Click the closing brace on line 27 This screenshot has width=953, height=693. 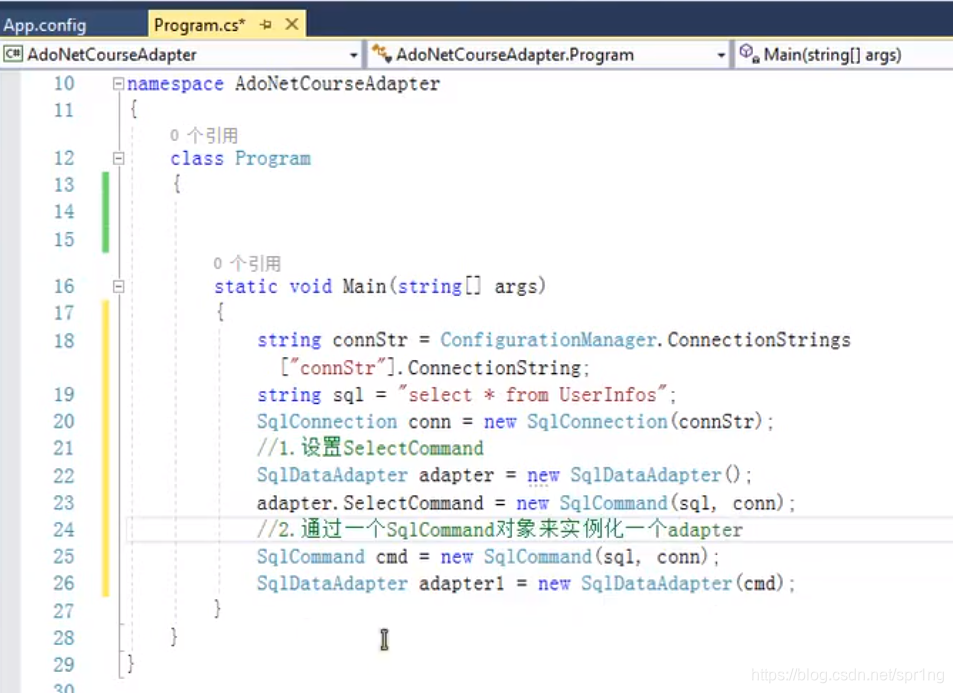218,609
